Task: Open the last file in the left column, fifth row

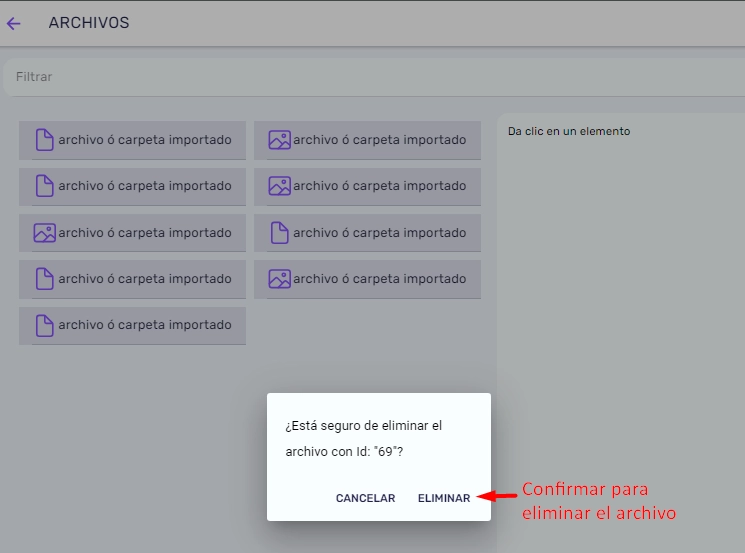Action: pos(132,325)
